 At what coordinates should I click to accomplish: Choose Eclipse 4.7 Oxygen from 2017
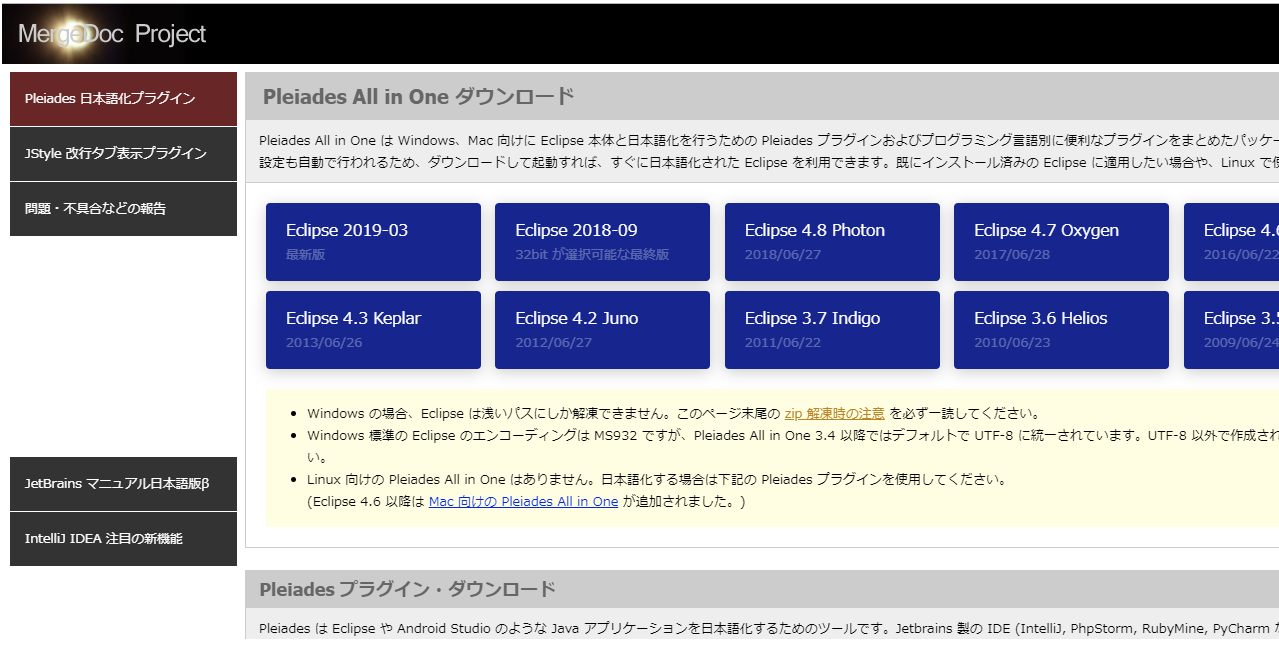pyautogui.click(x=1060, y=242)
